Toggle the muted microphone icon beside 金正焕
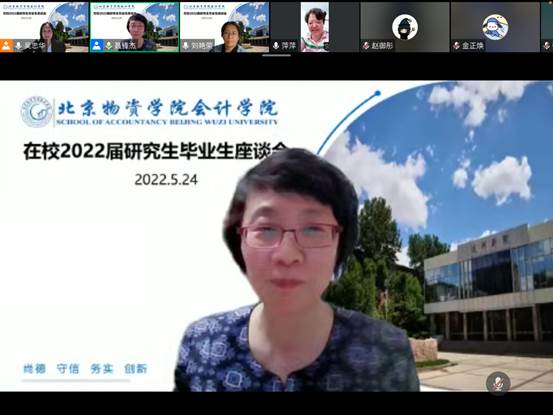Screen dimensions: 553x415 click(x=457, y=46)
